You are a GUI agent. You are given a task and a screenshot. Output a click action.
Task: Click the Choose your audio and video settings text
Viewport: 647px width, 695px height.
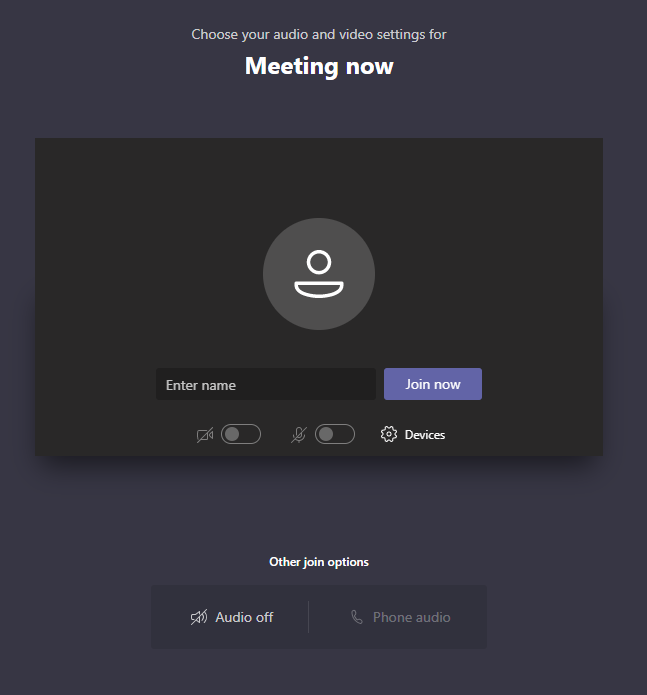point(319,35)
